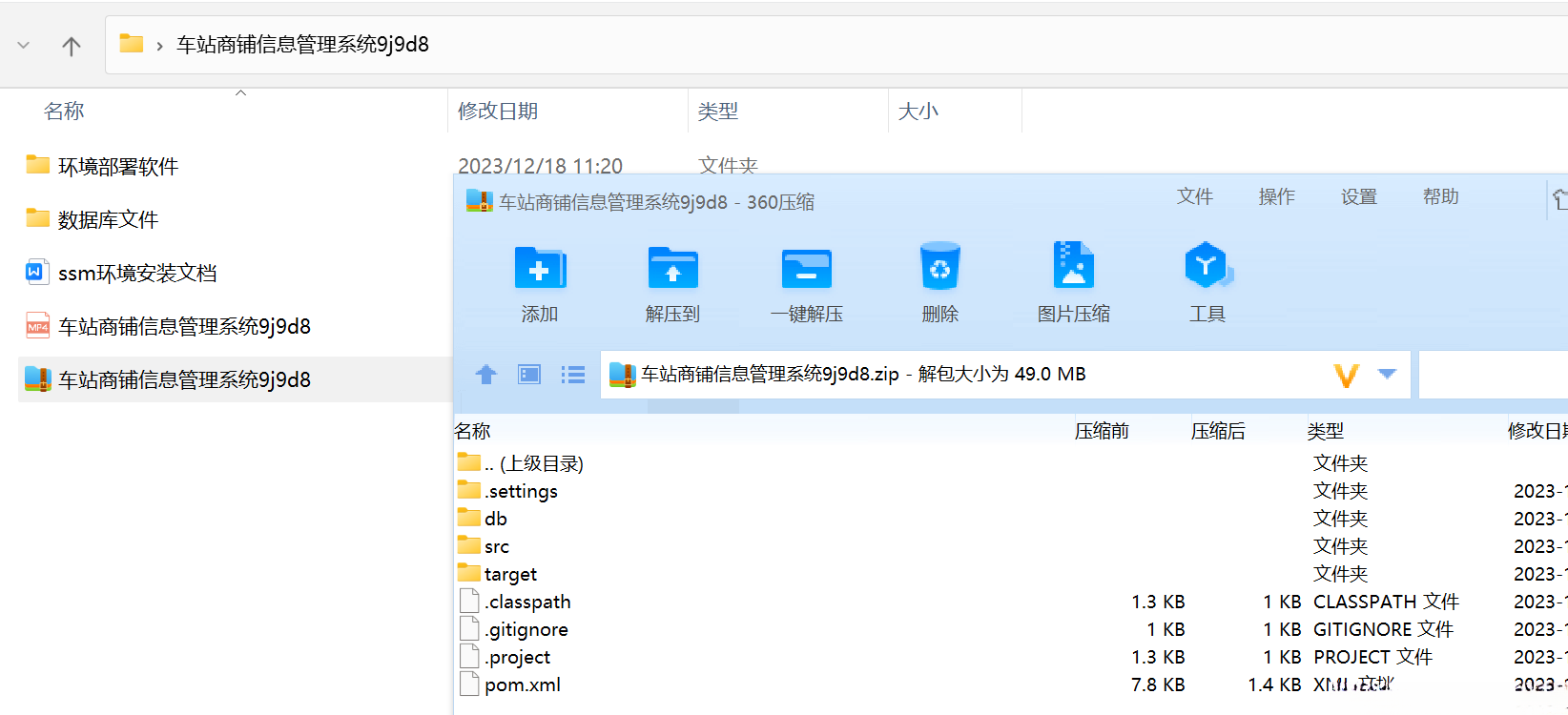Viewport: 1568px width, 715px height.
Task: Click the CLASSPATH 文件 type cell
Action: [1387, 602]
